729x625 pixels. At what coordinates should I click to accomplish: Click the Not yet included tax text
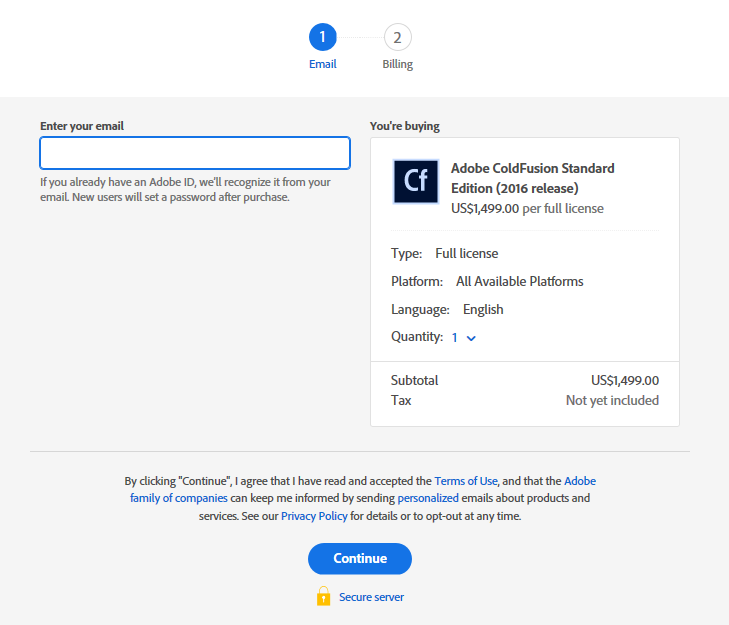coord(612,400)
